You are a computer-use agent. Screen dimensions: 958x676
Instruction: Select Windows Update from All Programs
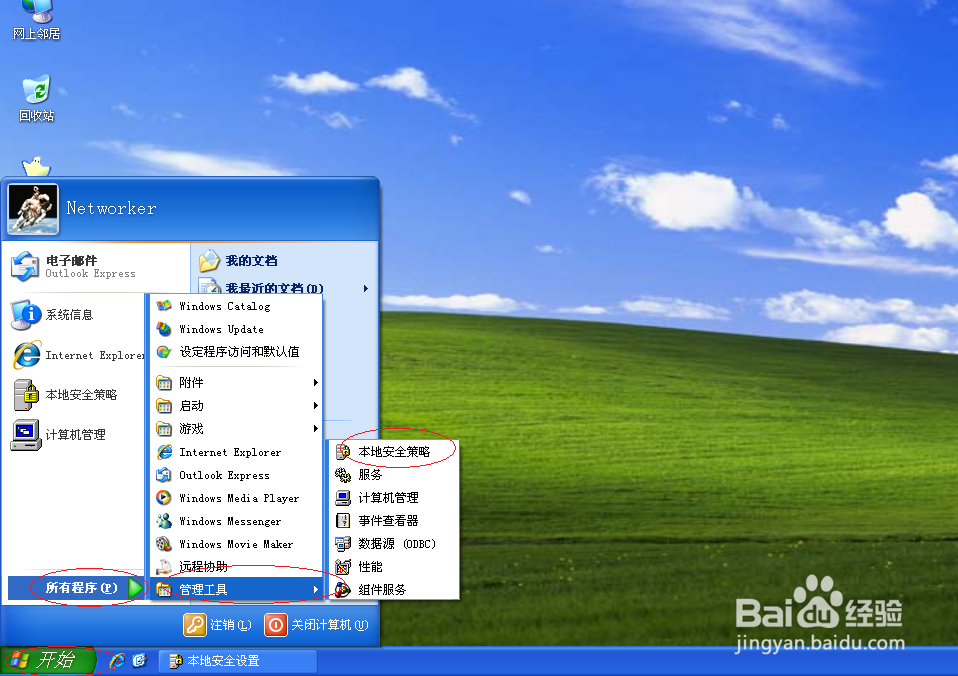tap(217, 329)
